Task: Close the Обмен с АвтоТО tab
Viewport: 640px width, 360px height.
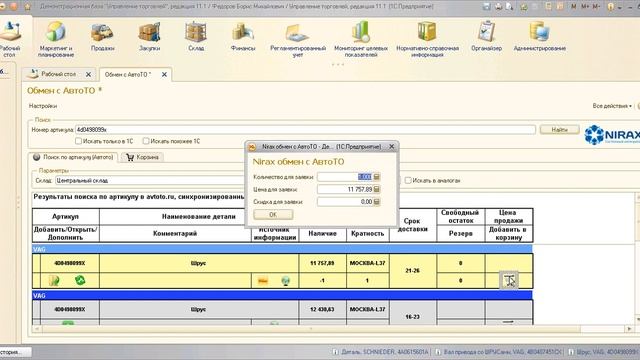Action: click(x=164, y=75)
